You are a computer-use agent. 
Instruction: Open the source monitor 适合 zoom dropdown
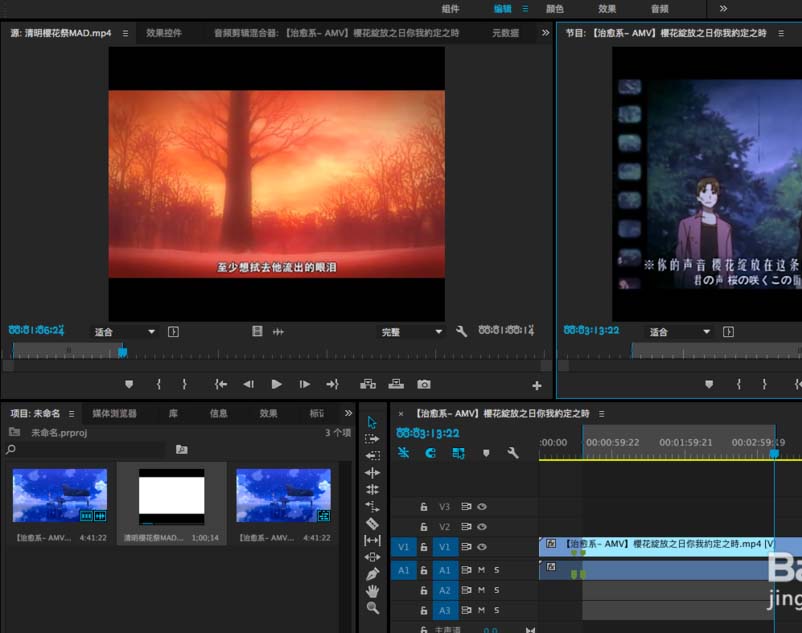tap(124, 332)
